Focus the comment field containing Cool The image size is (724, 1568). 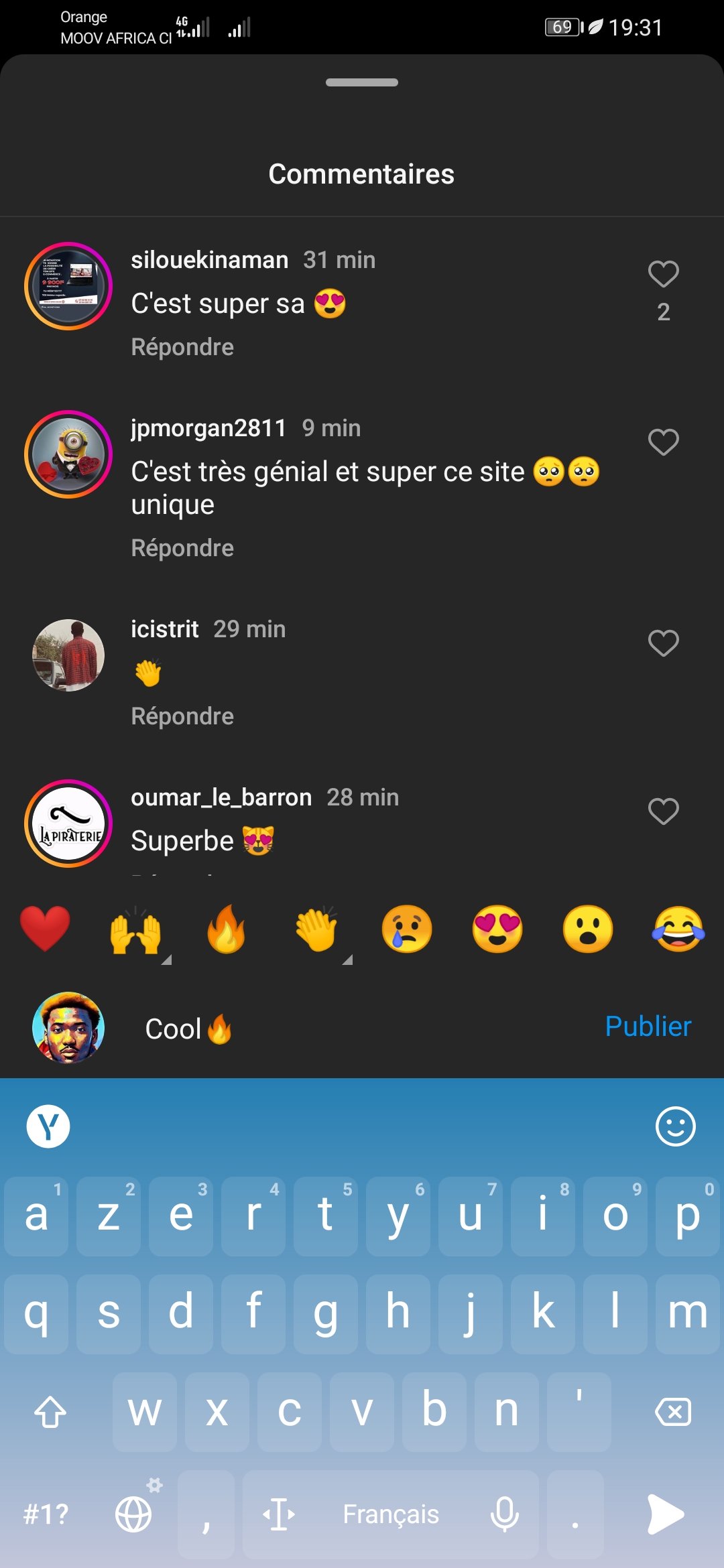(x=362, y=1029)
